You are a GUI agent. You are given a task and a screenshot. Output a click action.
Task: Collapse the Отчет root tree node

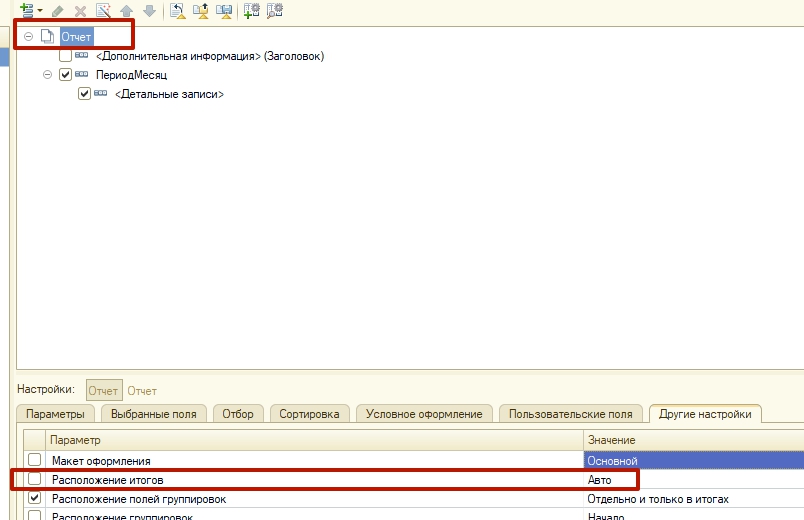28,37
